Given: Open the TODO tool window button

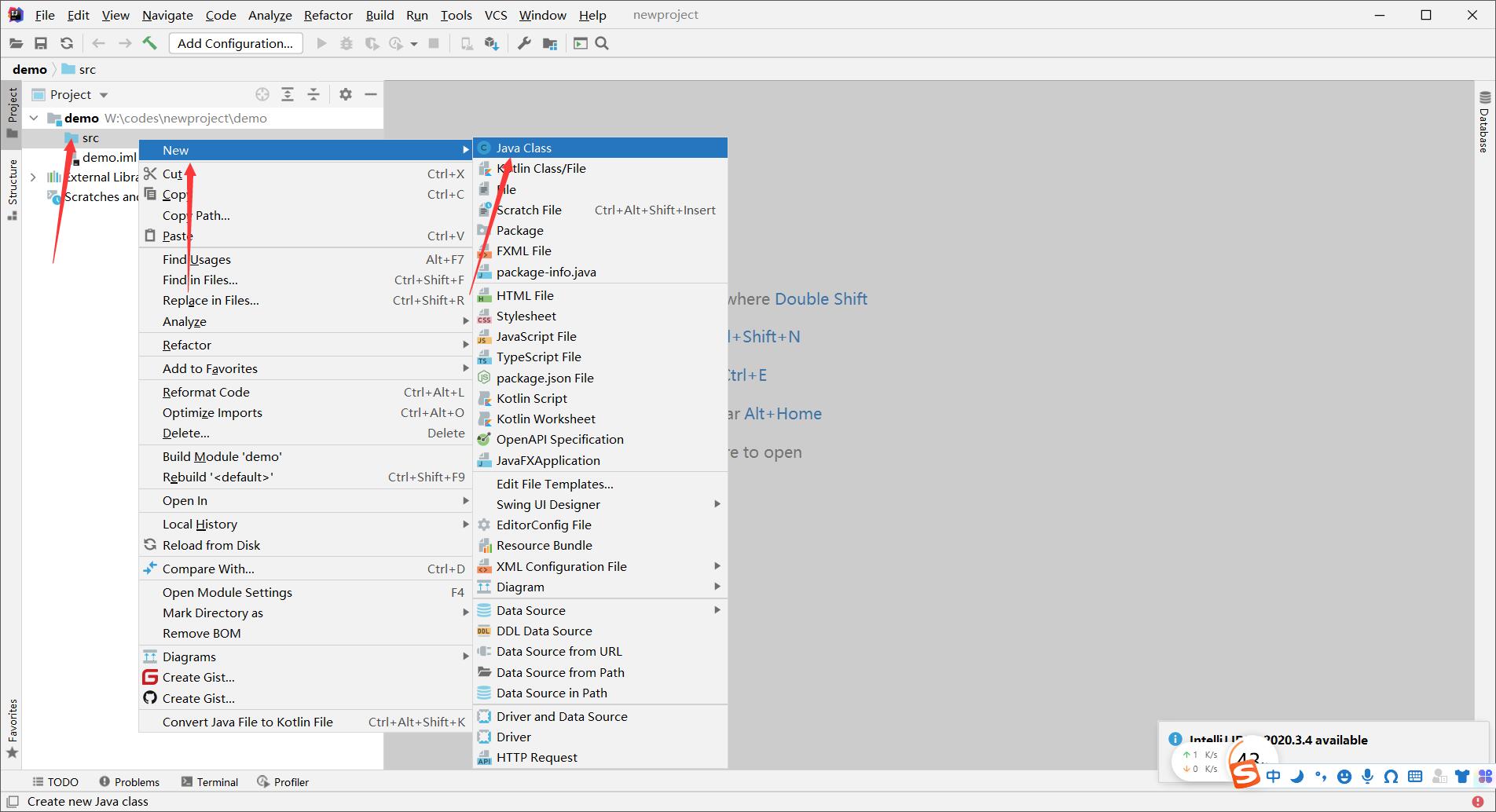Looking at the screenshot, I should point(56,782).
